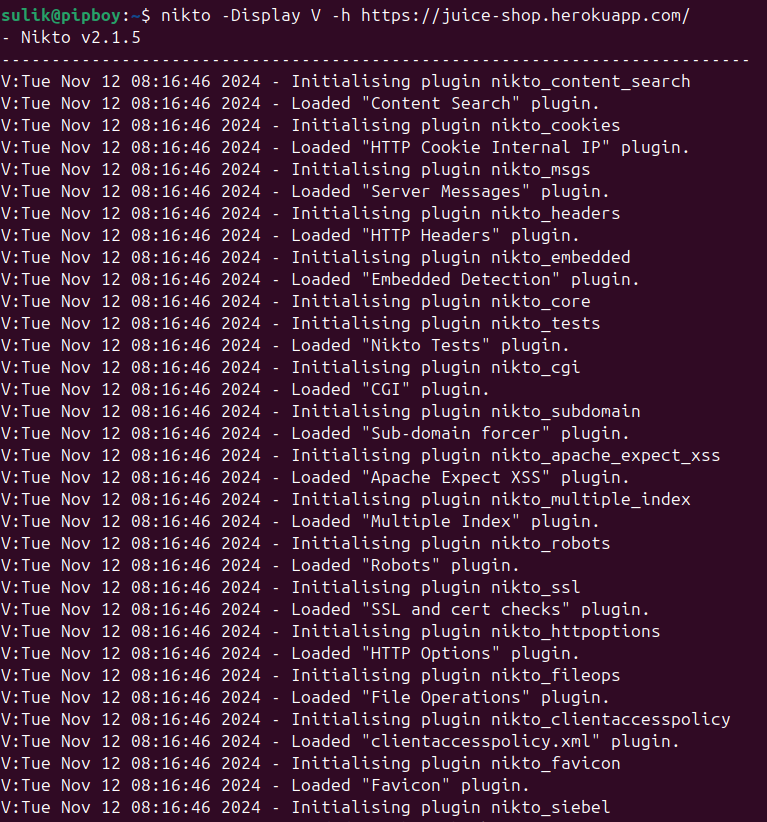Click the nikto_apache_expect_xss plugin name
This screenshot has width=767, height=822.
coord(606,456)
